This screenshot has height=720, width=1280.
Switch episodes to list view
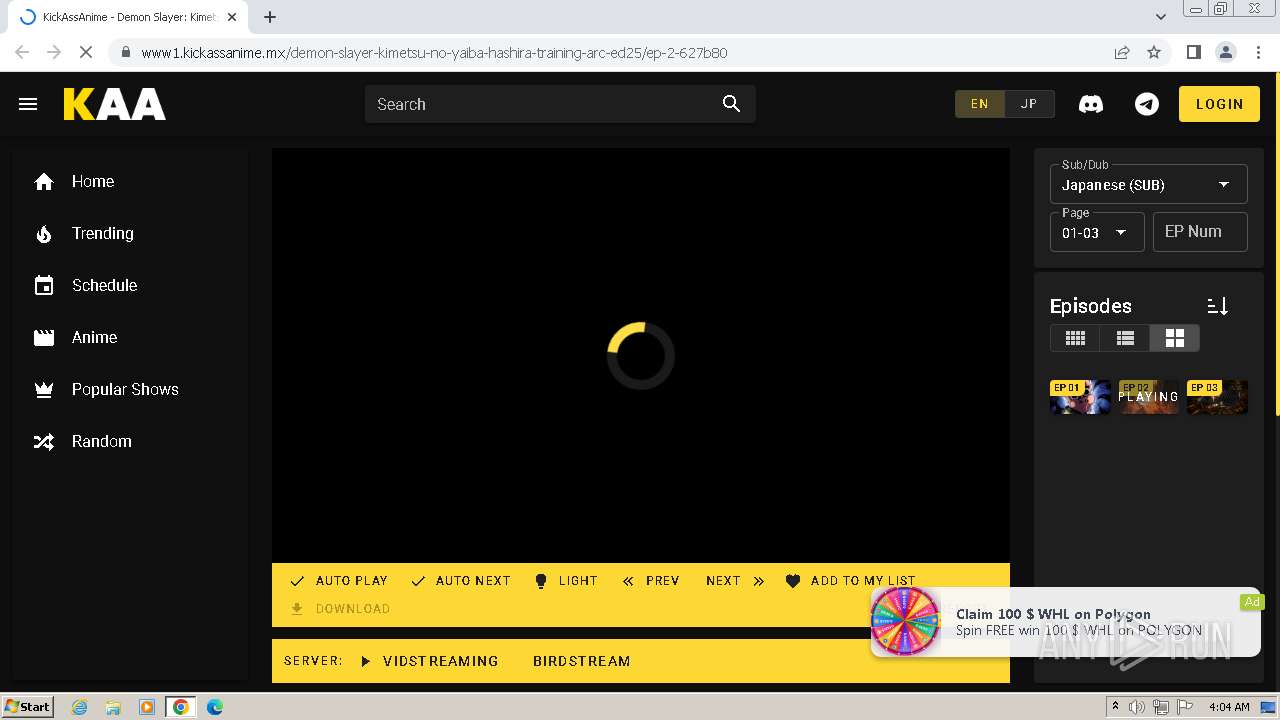pos(1125,338)
